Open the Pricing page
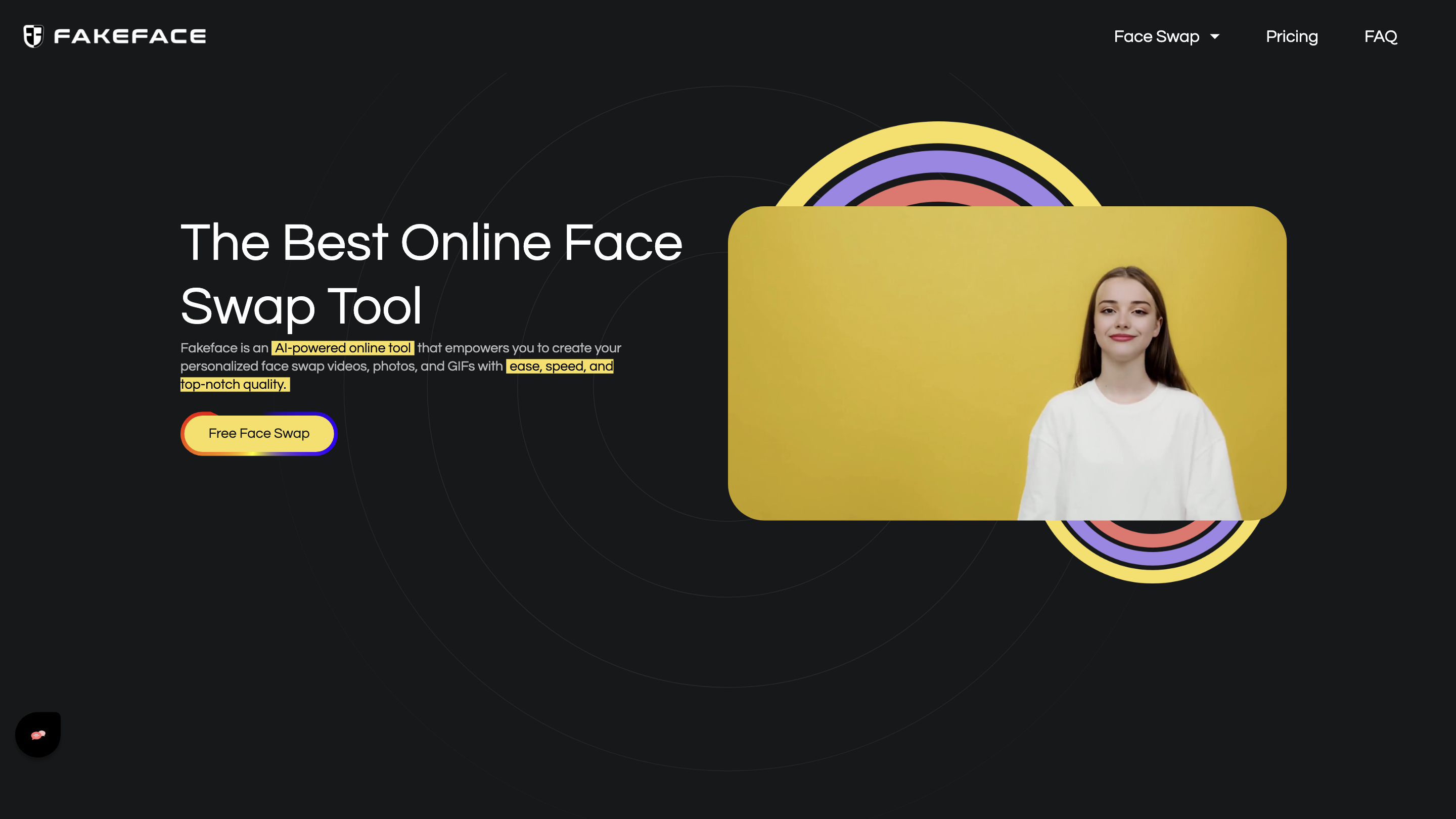1456x819 pixels. coord(1292,36)
